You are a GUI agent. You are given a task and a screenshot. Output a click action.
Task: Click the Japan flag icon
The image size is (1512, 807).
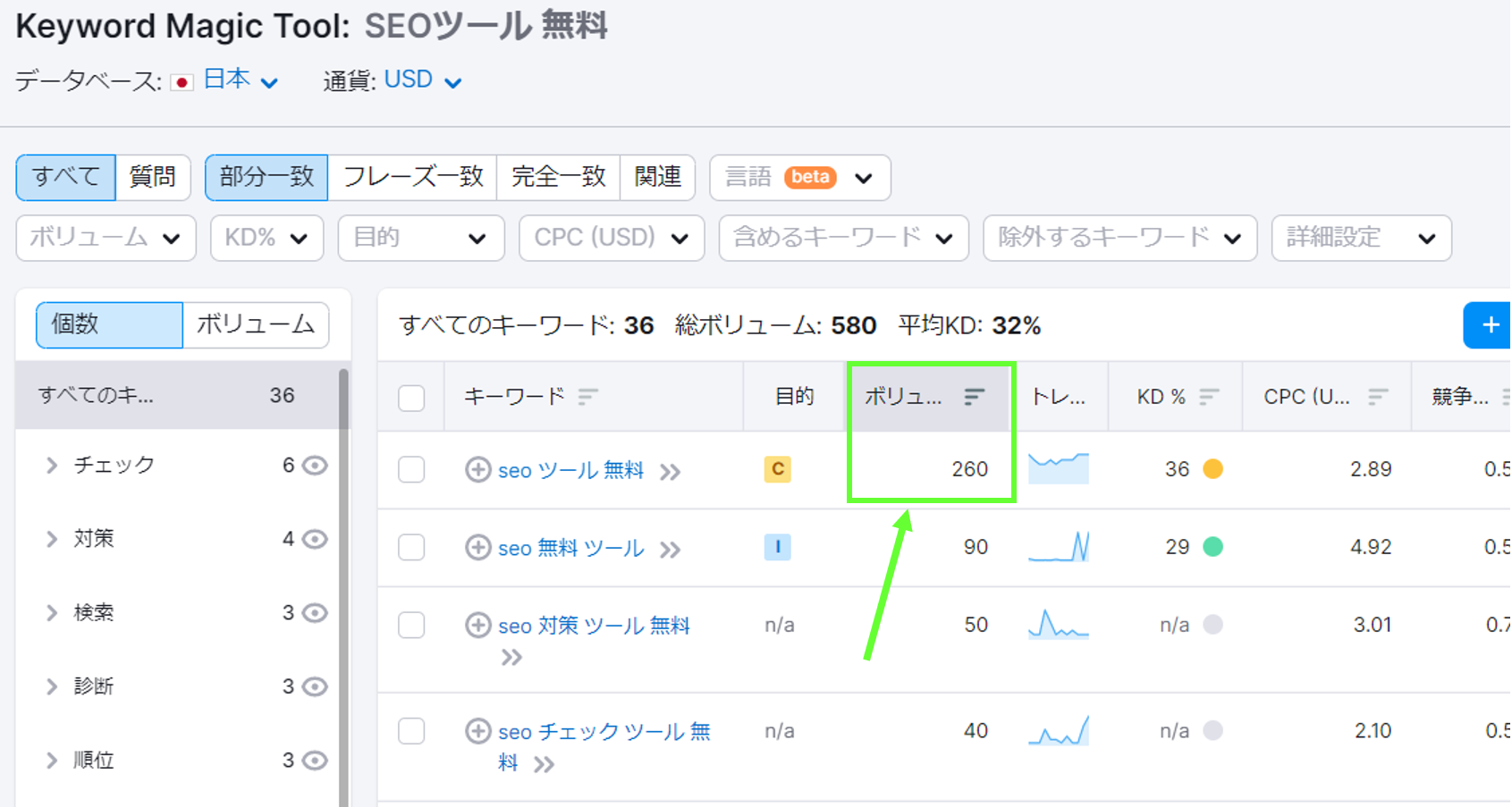point(182,82)
